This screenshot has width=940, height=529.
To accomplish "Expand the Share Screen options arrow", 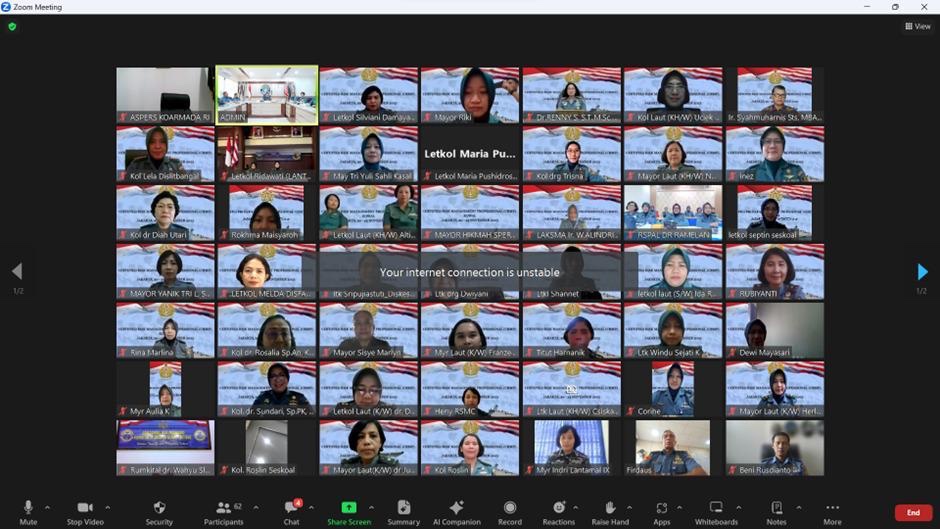I will [x=371, y=507].
